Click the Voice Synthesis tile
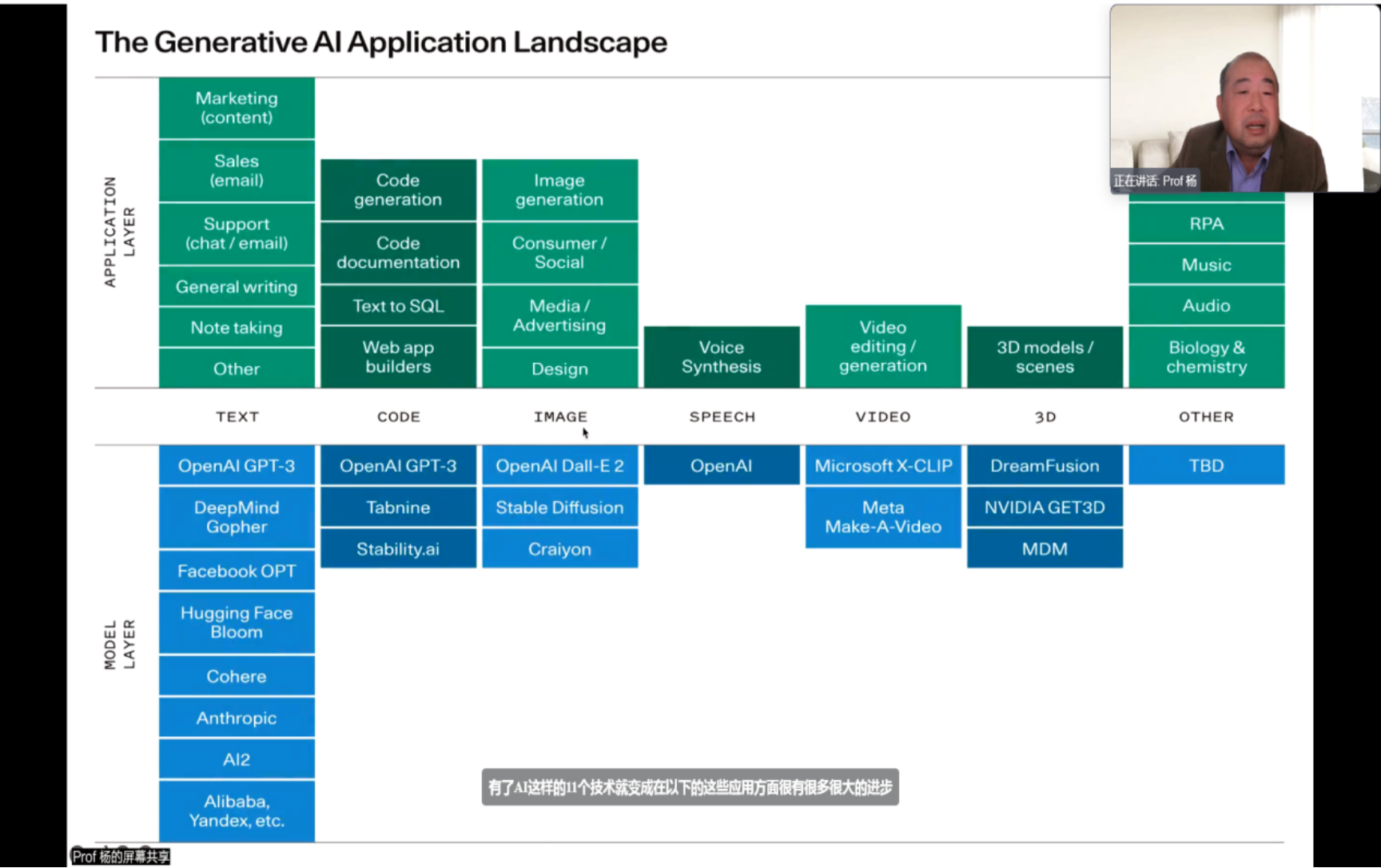Screen dimensions: 1381x868 point(721,357)
